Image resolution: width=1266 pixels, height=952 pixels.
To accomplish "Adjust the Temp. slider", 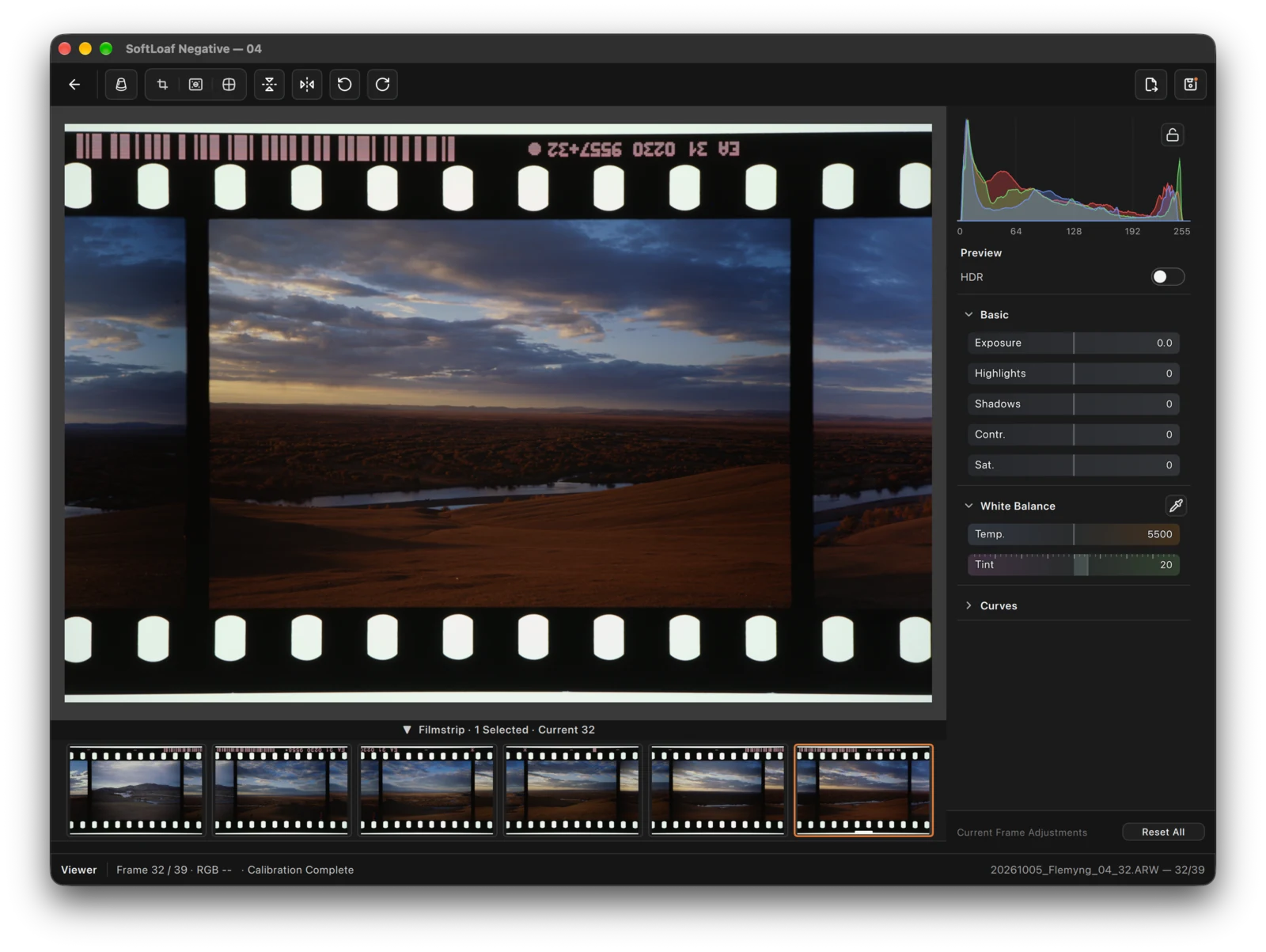I will pyautogui.click(x=1074, y=535).
